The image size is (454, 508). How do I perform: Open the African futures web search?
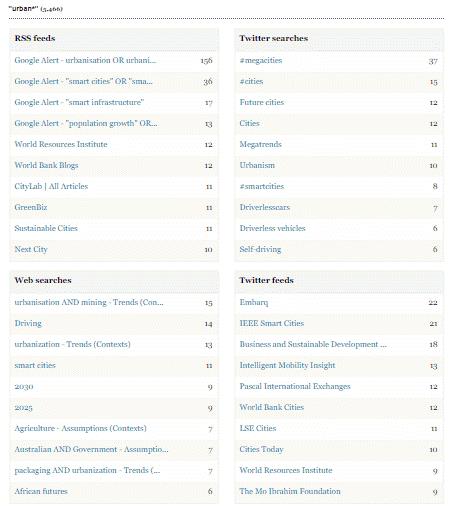[x=41, y=491]
